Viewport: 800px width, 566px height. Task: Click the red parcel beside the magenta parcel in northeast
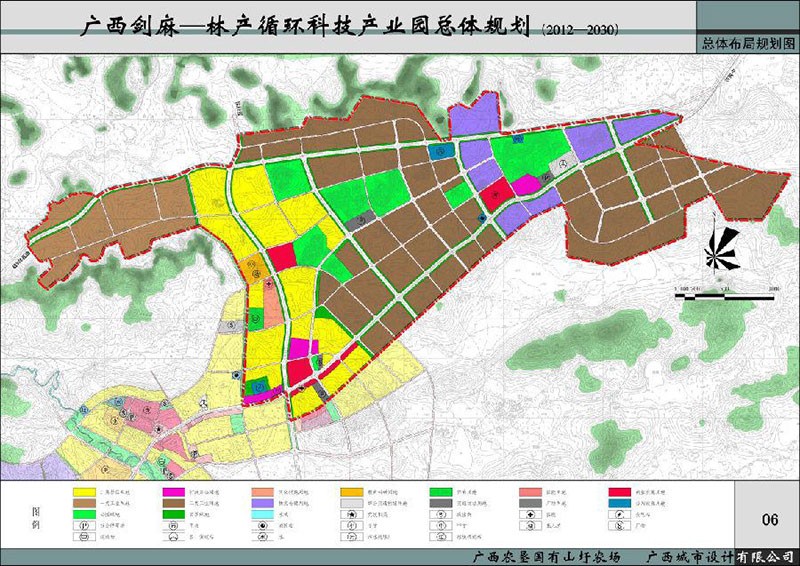[x=496, y=195]
